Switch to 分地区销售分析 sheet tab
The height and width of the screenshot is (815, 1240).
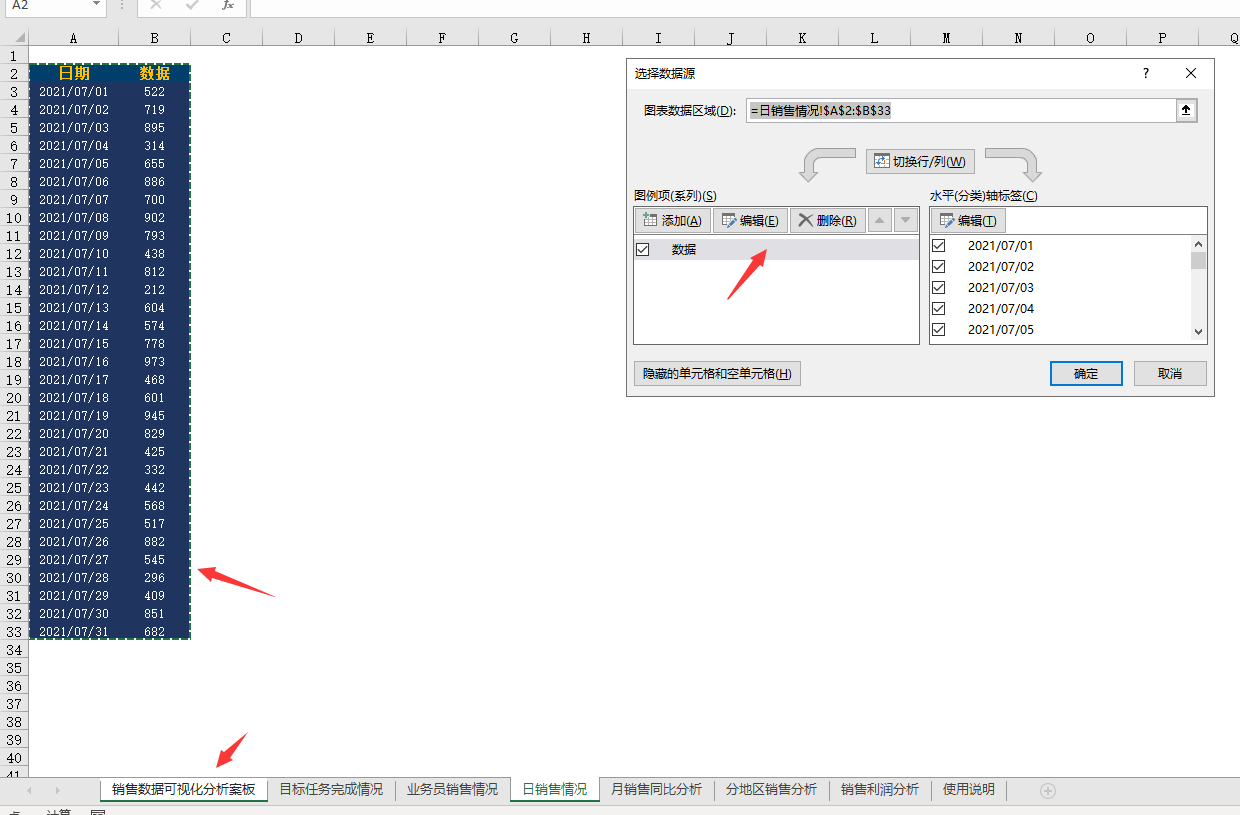click(772, 789)
